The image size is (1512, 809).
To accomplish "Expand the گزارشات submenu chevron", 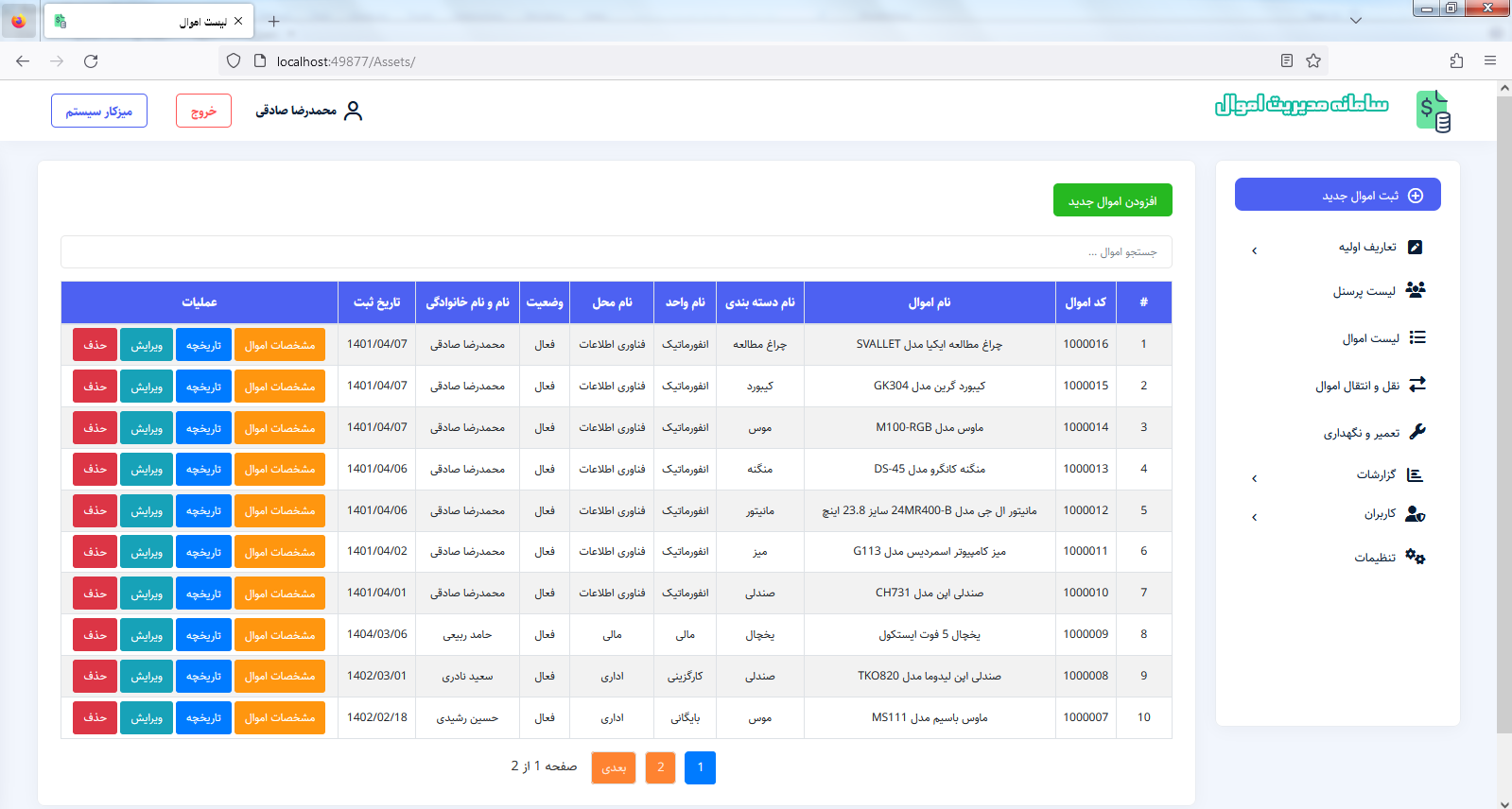I will click(1254, 478).
